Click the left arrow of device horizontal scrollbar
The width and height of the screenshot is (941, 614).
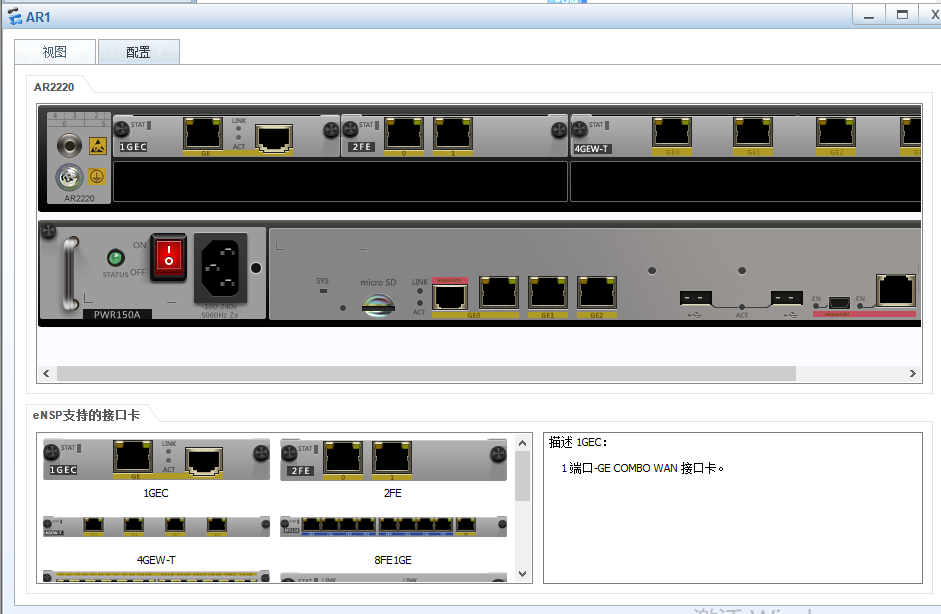[46, 373]
